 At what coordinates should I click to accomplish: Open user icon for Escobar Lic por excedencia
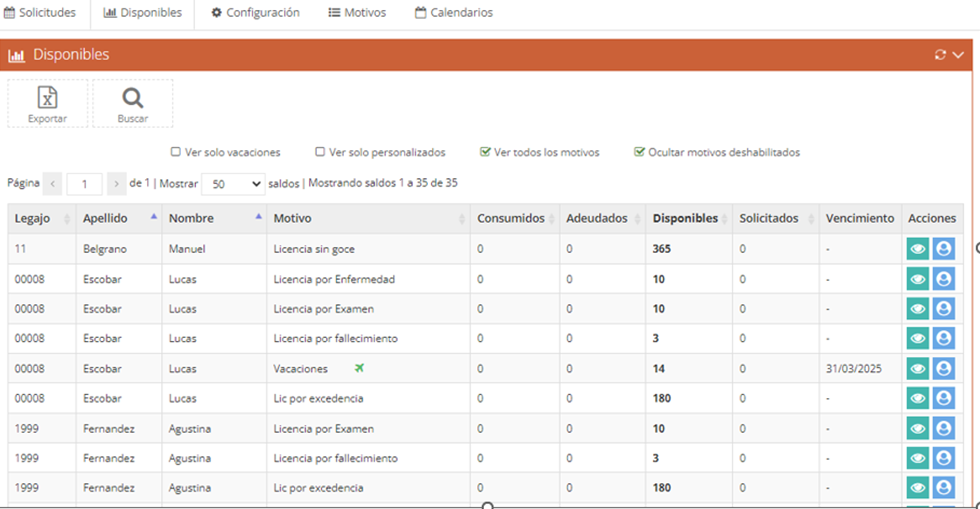click(x=944, y=398)
